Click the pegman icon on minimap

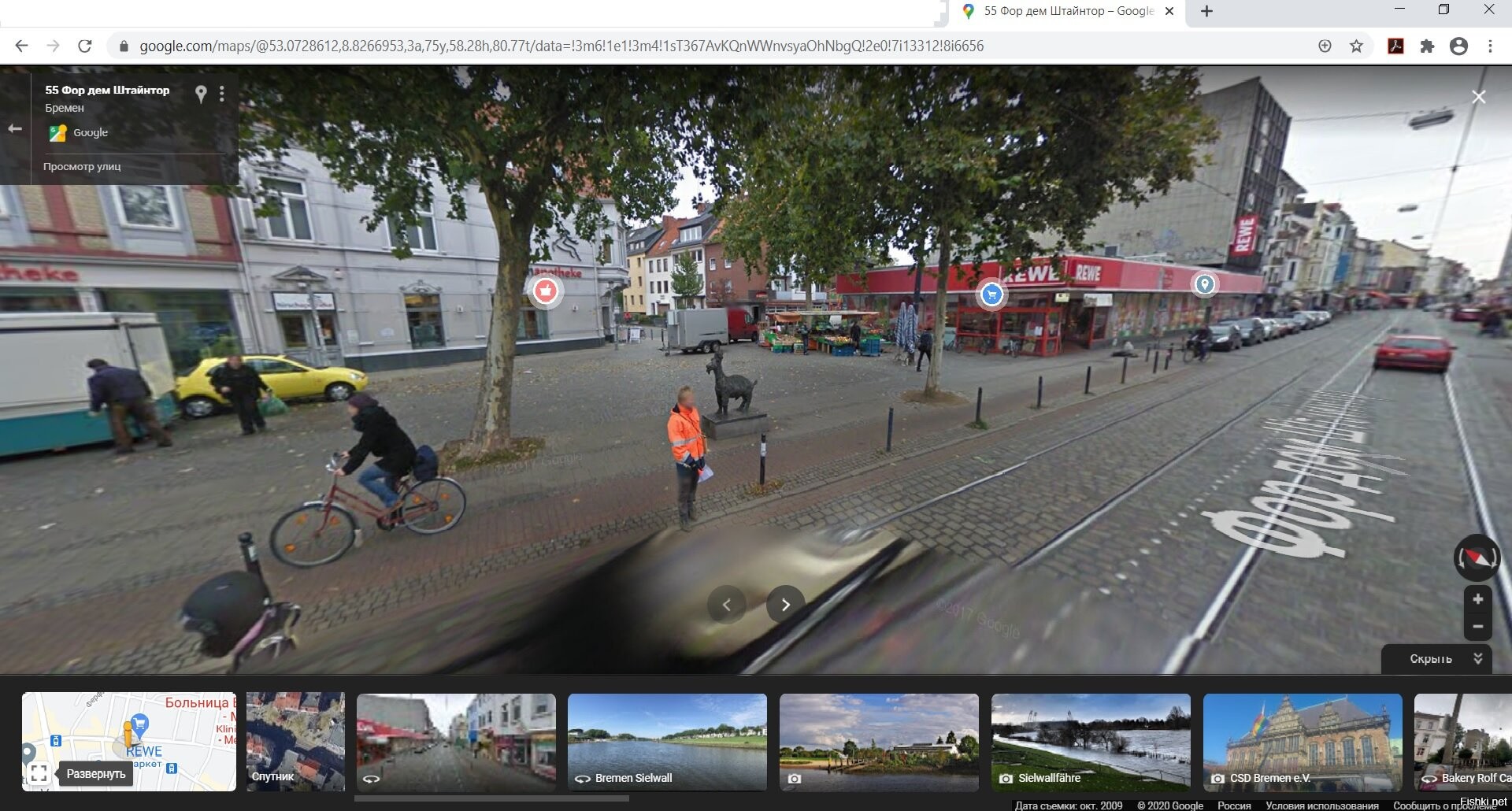(128, 734)
